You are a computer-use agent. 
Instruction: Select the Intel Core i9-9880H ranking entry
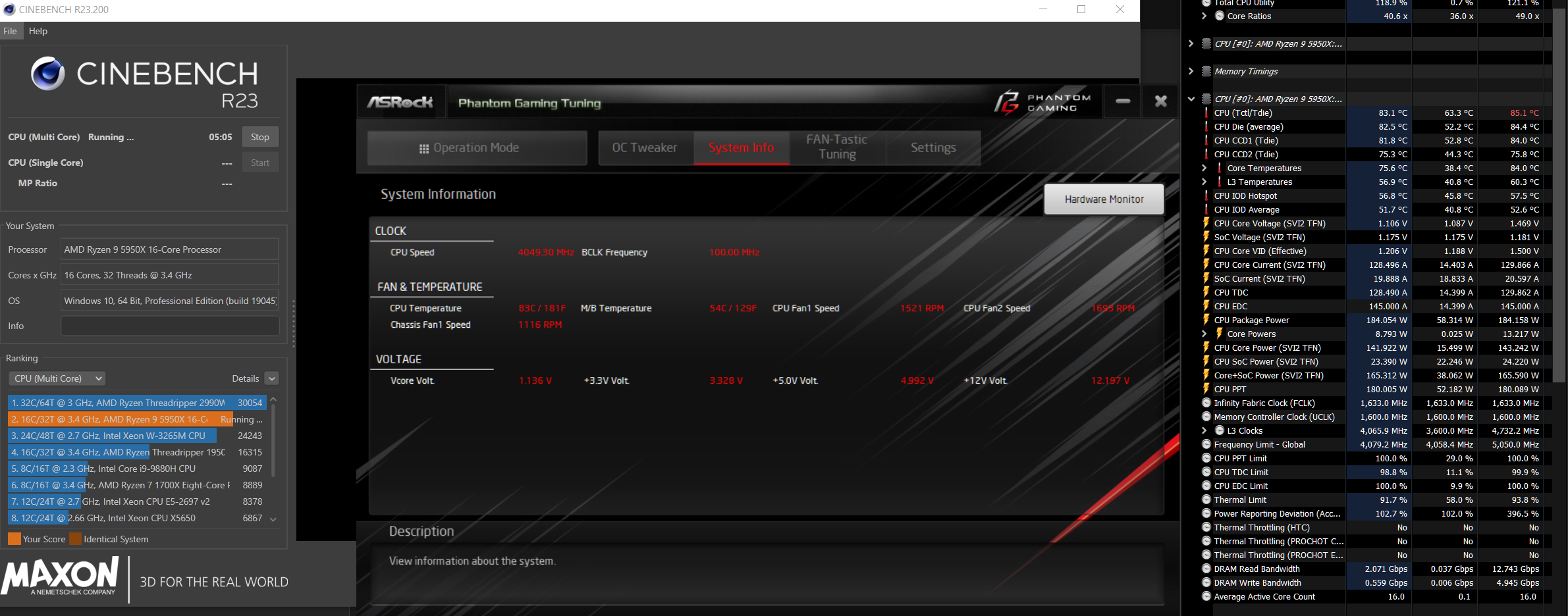137,469
